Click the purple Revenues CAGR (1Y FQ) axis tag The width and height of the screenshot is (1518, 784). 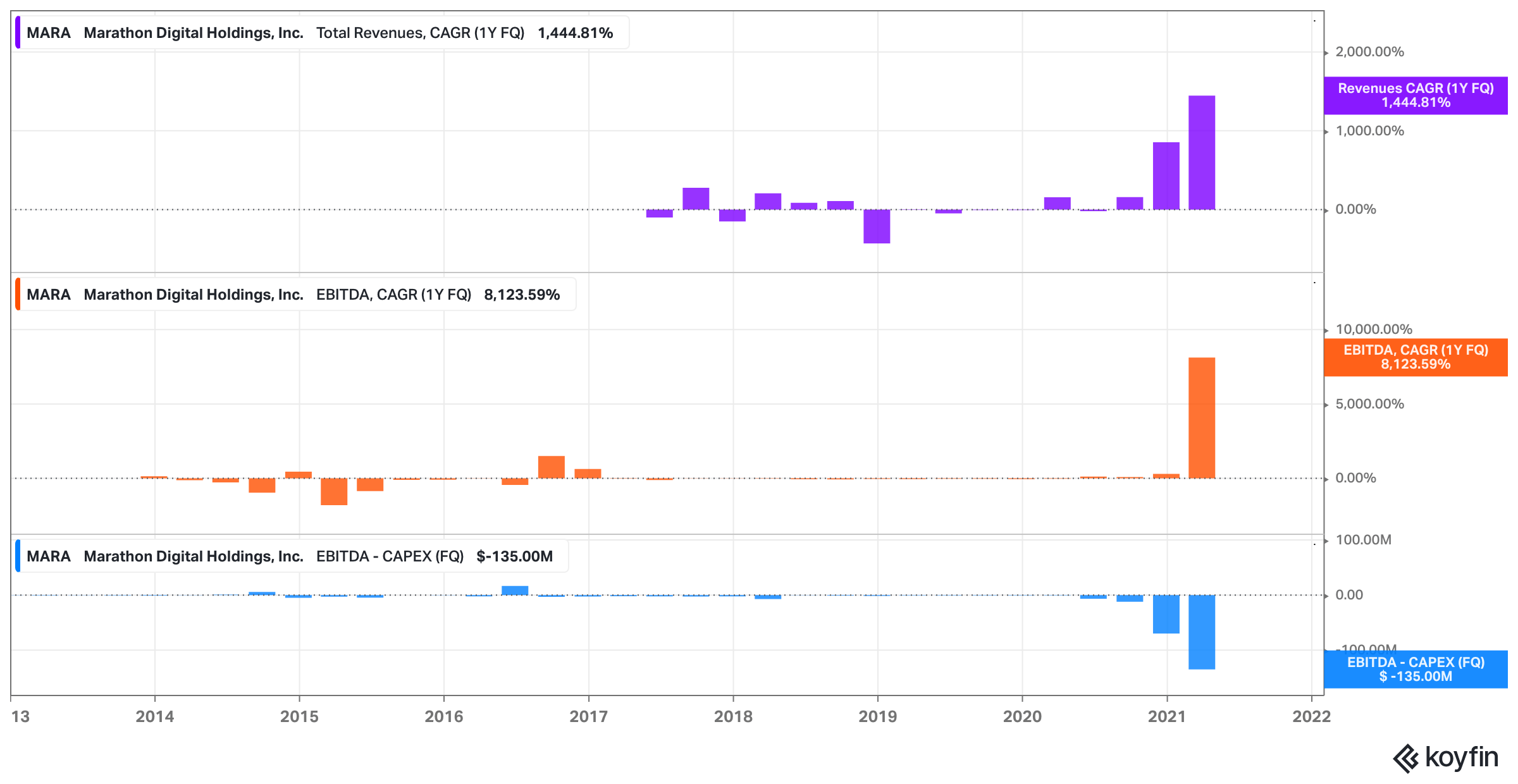click(x=1416, y=95)
